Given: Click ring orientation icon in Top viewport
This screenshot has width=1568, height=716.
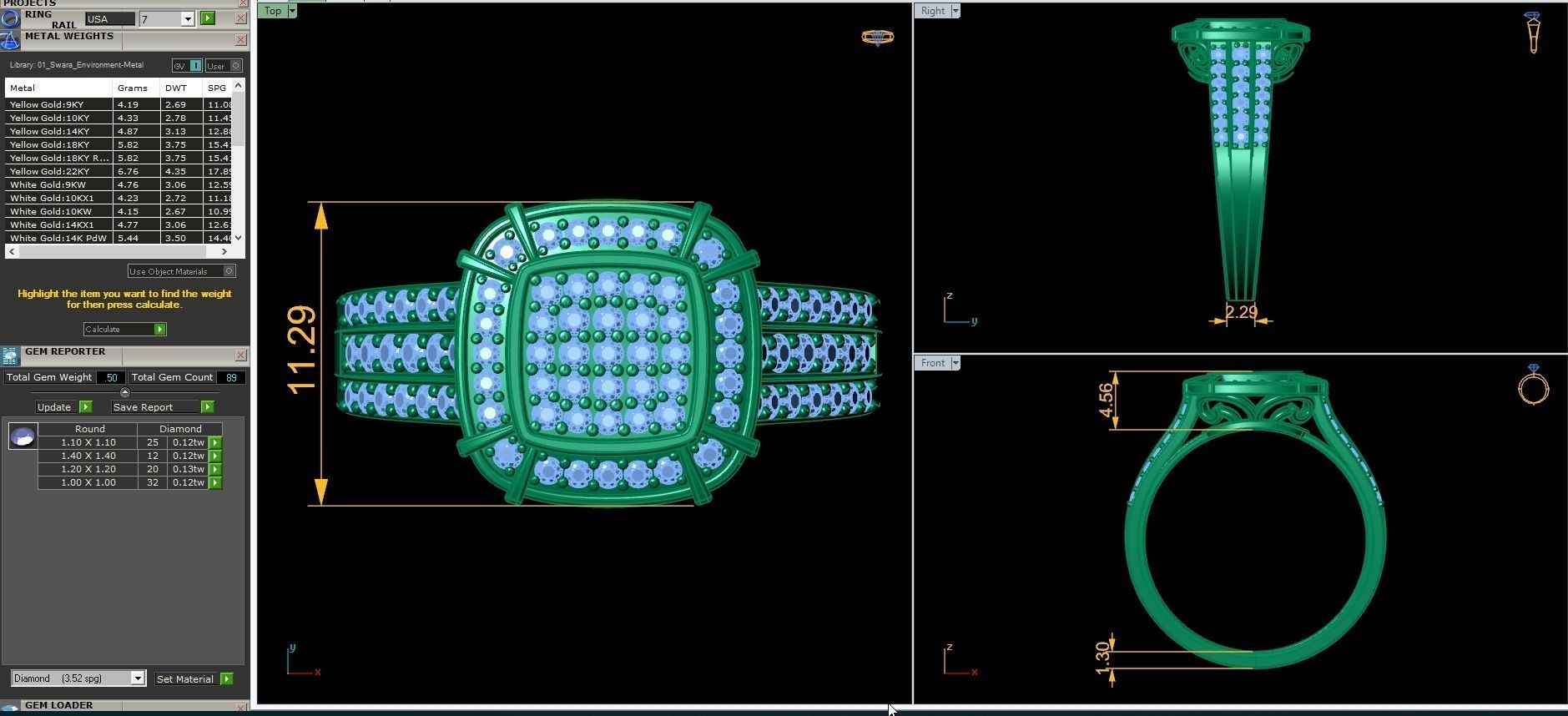Looking at the screenshot, I should click(x=877, y=37).
